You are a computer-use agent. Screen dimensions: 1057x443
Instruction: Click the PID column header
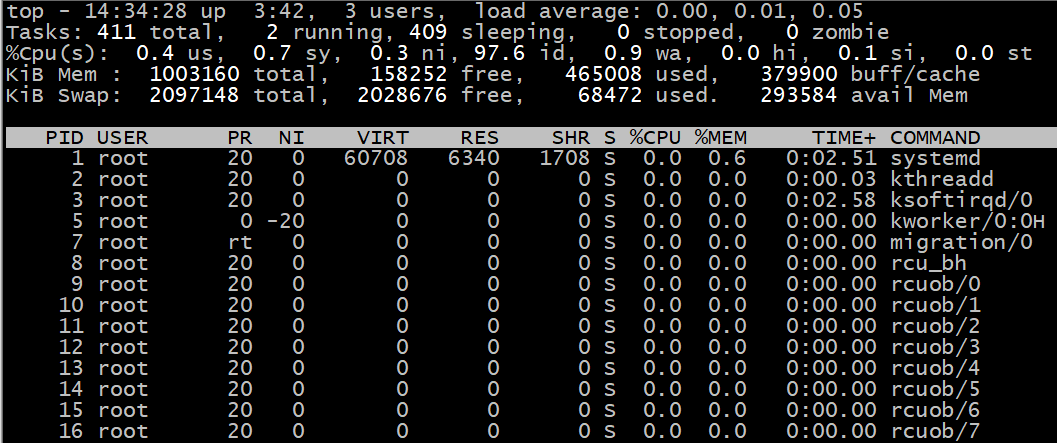(64, 138)
